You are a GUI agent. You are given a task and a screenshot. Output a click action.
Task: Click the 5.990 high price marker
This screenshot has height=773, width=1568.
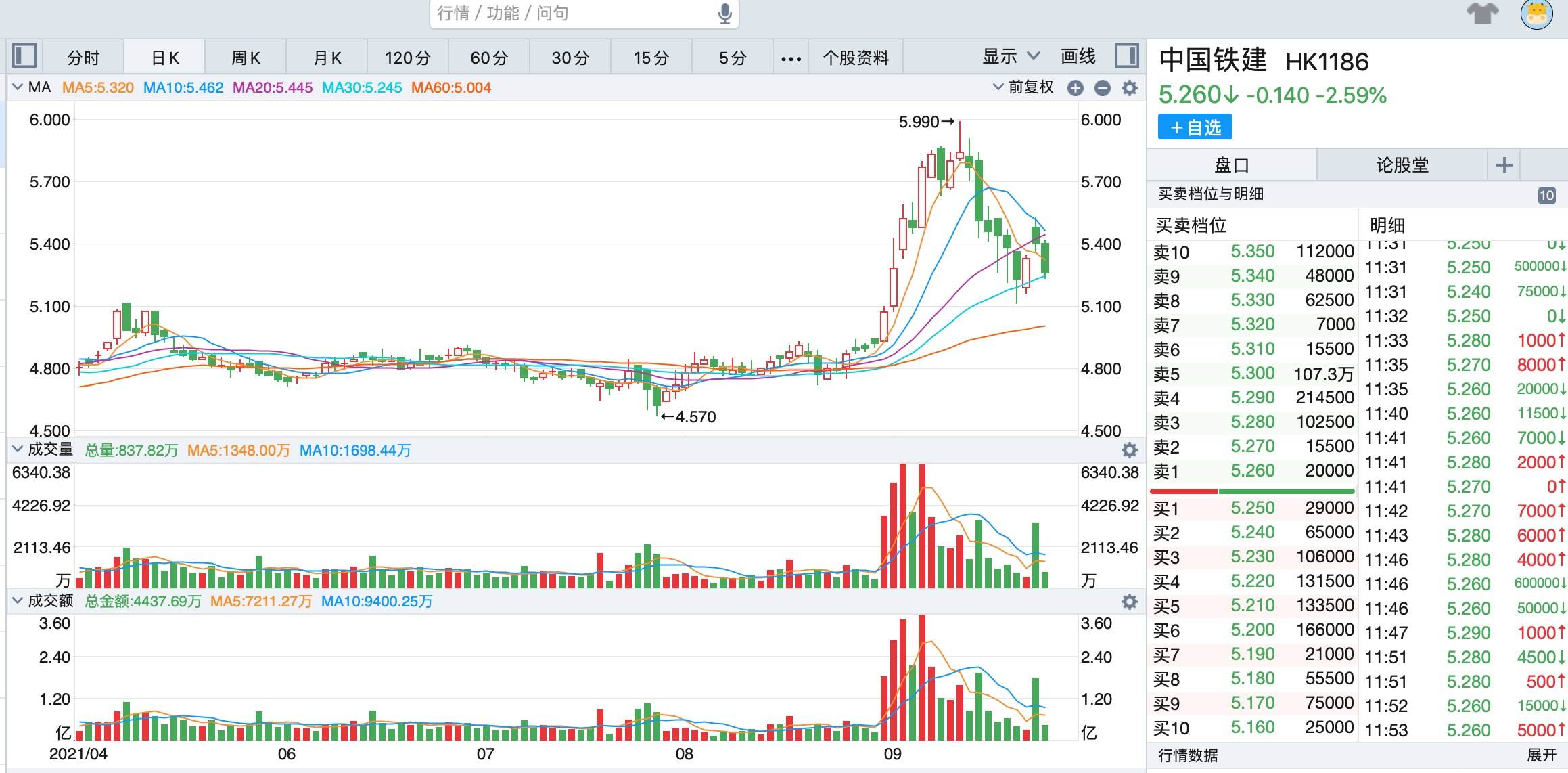pos(926,122)
